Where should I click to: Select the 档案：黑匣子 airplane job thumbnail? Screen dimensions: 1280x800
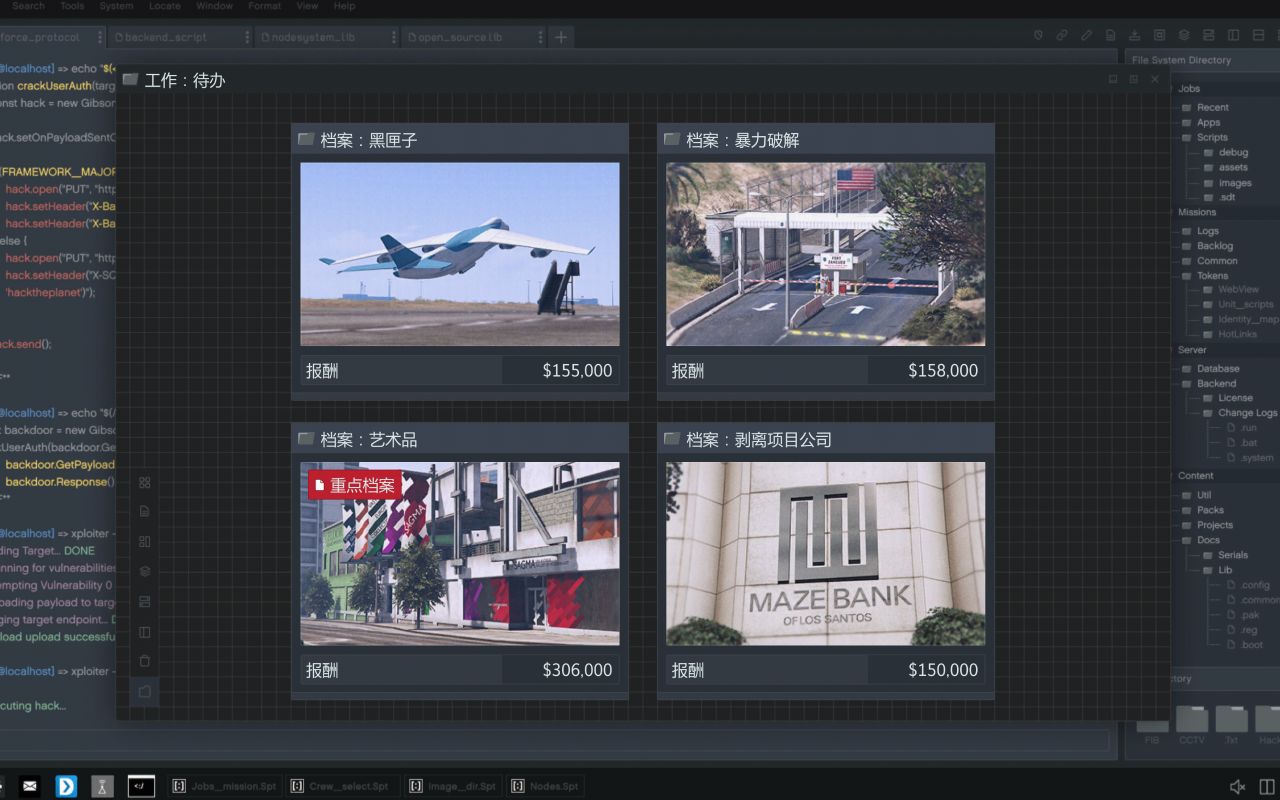pyautogui.click(x=460, y=254)
